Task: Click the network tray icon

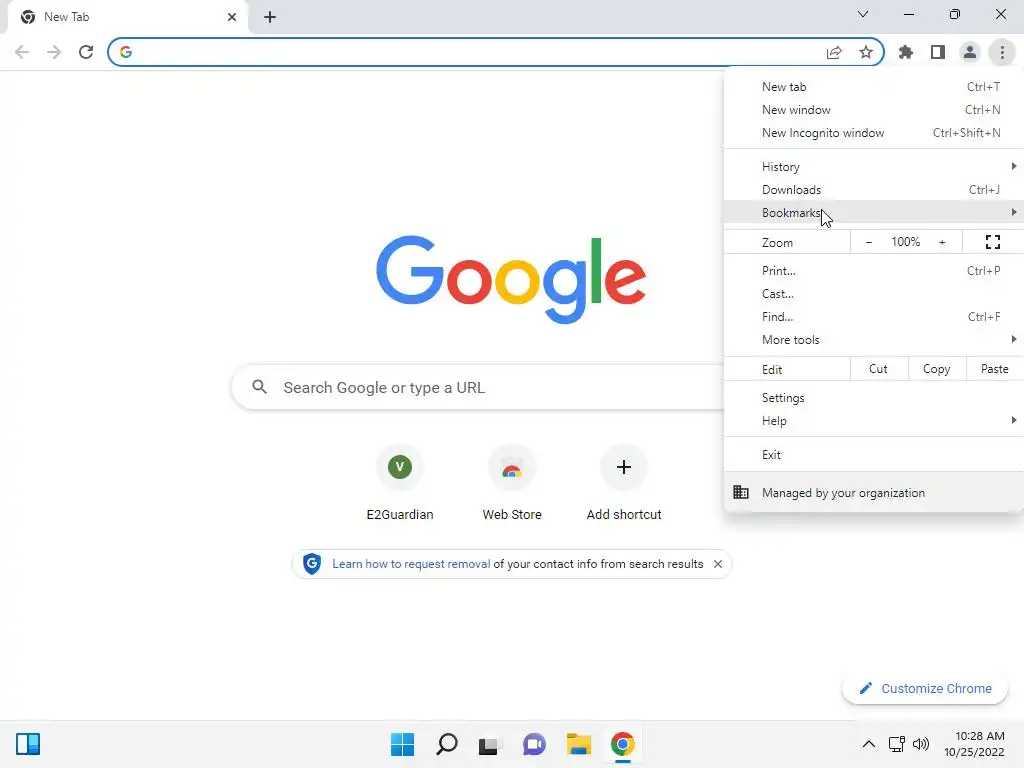Action: pyautogui.click(x=897, y=744)
